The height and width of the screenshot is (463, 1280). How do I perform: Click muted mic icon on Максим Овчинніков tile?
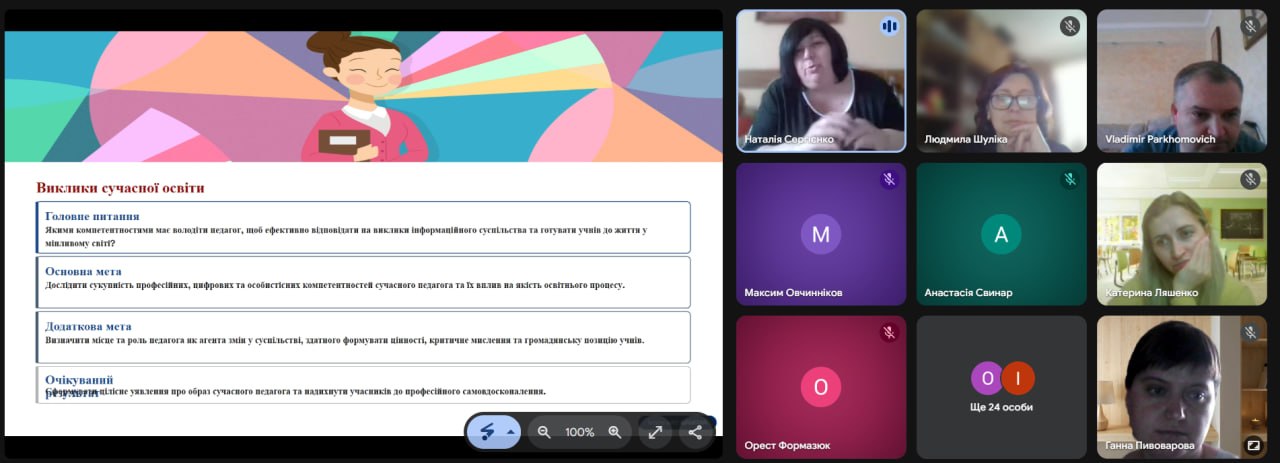coord(889,180)
